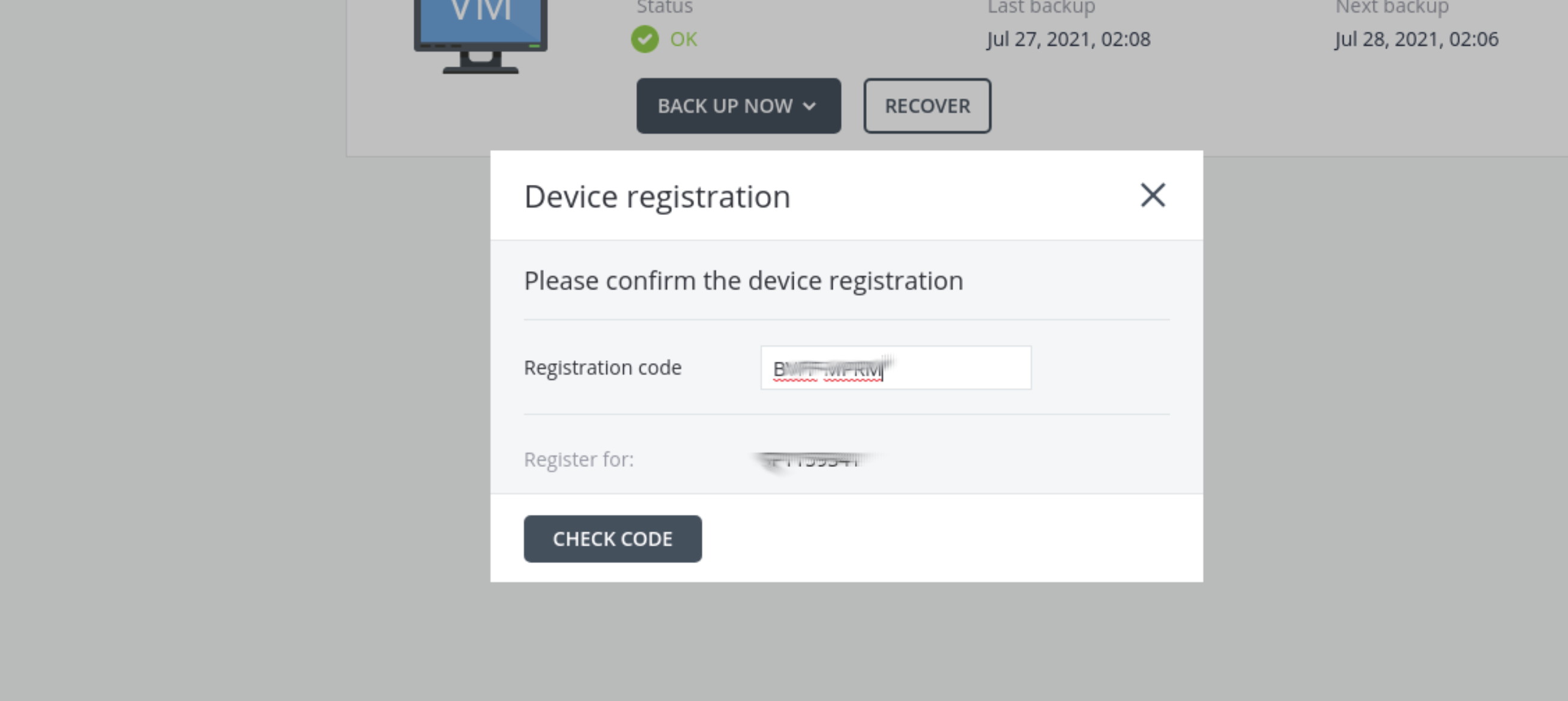Viewport: 1568px width, 701px height.
Task: Click the 'Register for:' label
Action: click(x=578, y=459)
